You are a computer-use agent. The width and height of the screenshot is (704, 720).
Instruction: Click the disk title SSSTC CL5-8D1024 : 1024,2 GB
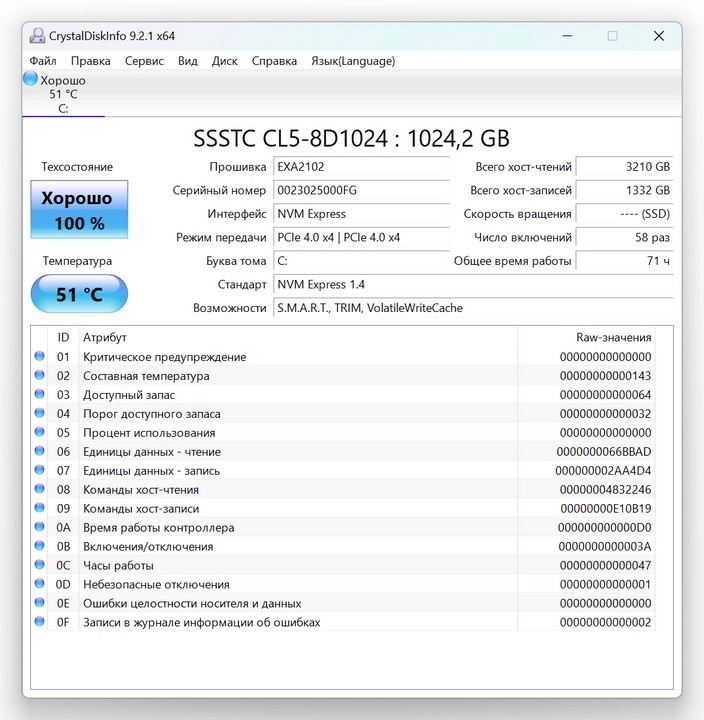coord(351,138)
